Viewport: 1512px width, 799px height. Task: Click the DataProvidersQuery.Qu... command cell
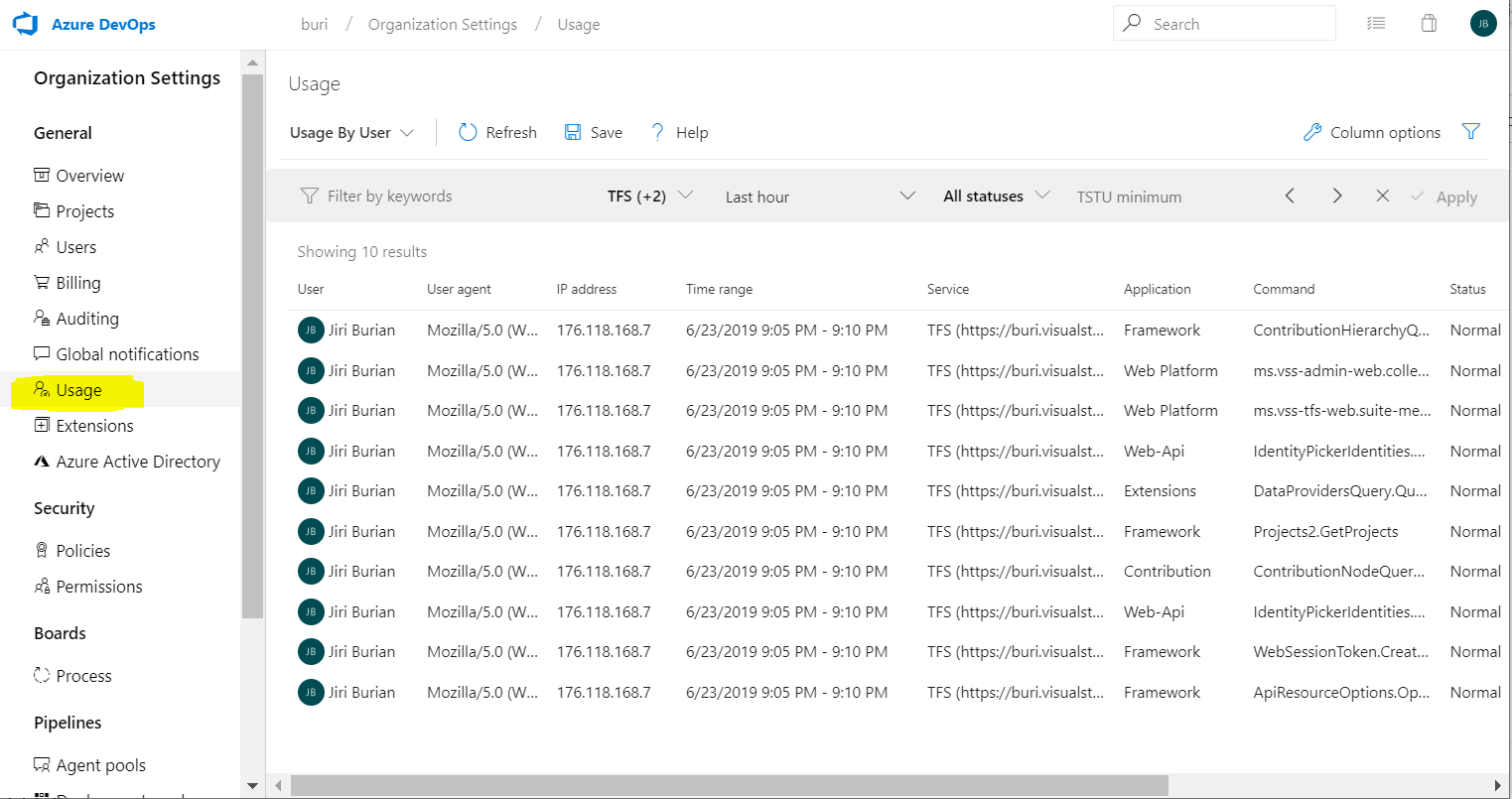click(1340, 491)
